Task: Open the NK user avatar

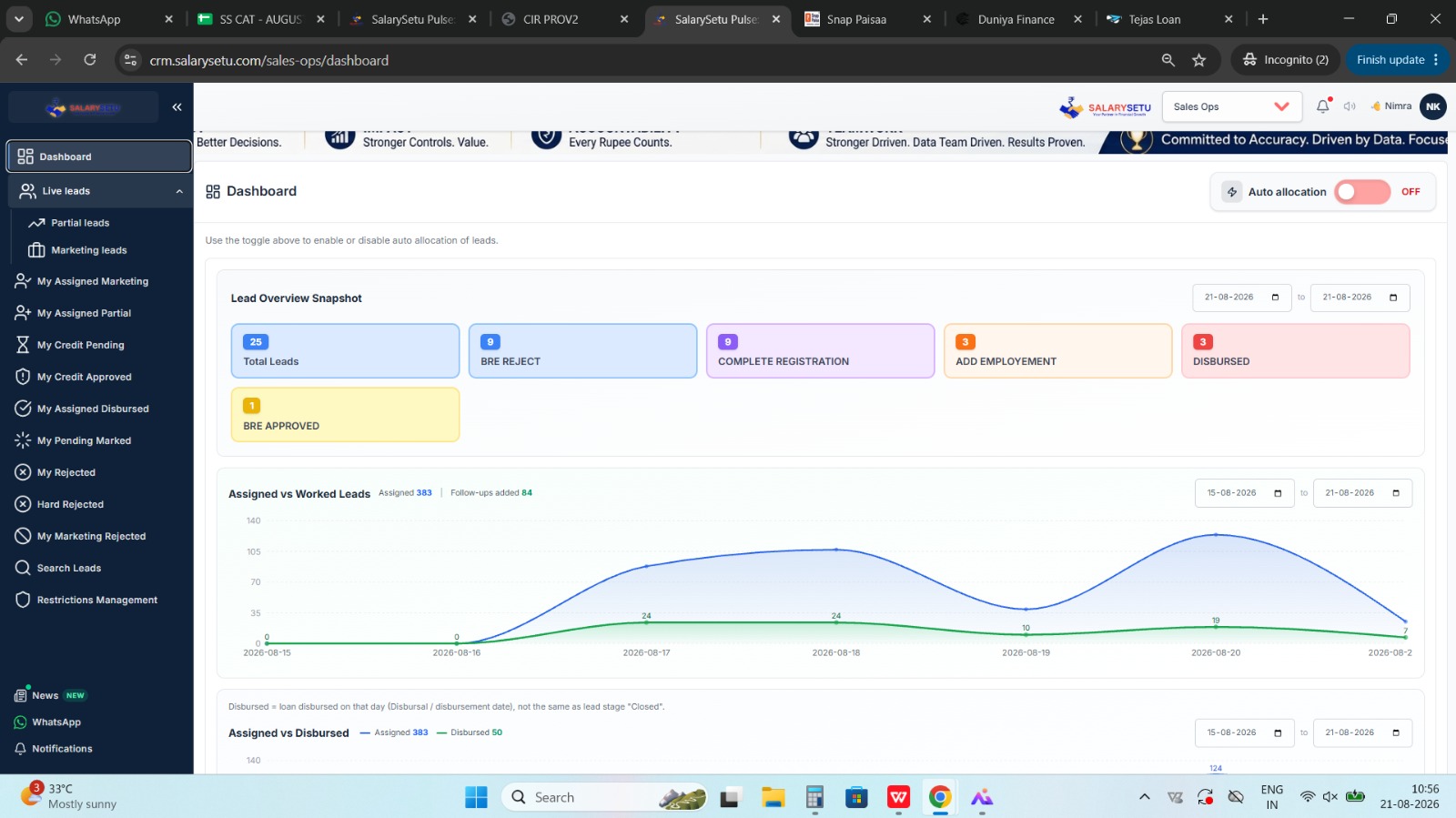Action: 1433,106
